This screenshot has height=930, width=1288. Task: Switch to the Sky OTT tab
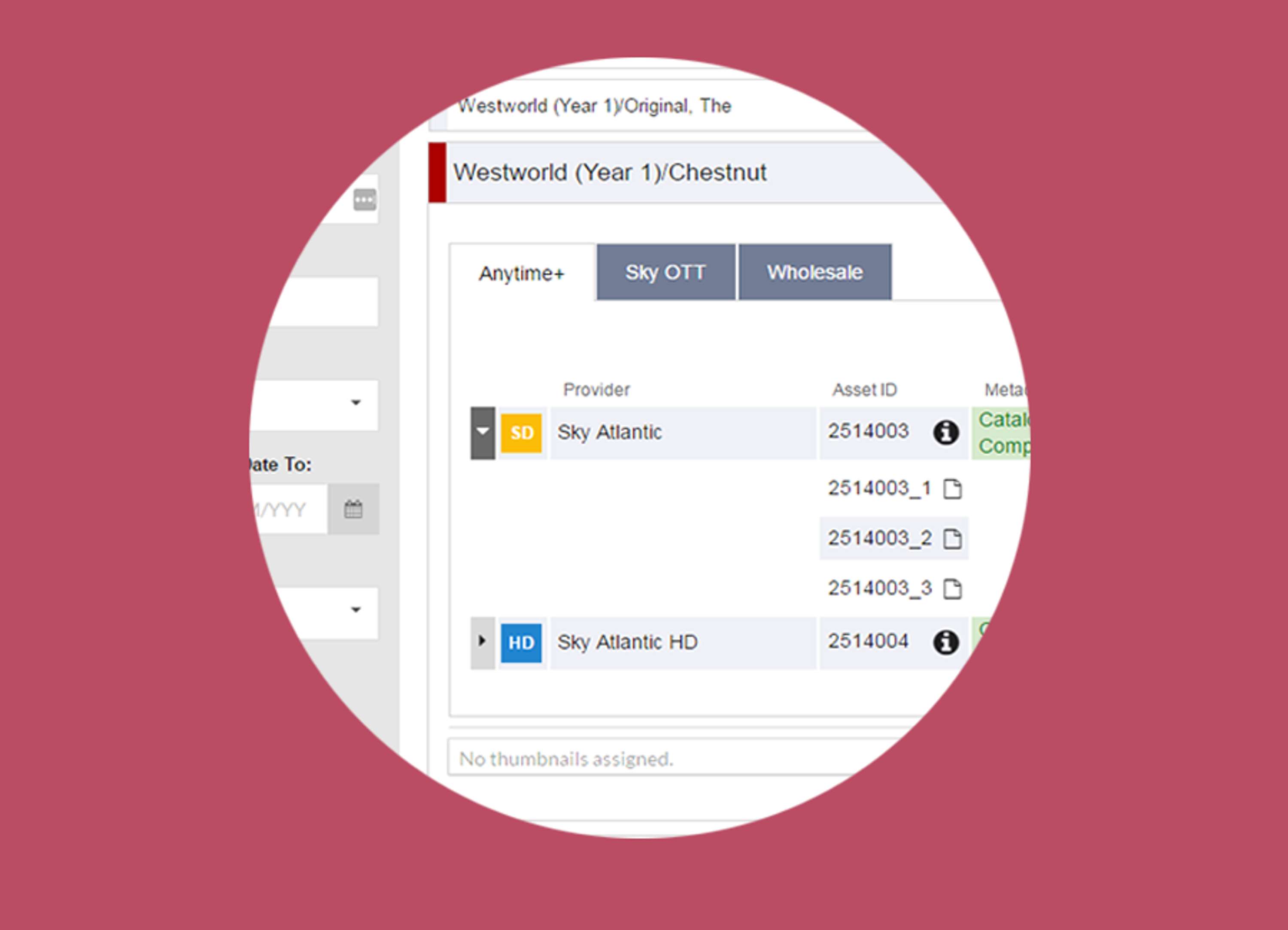(665, 272)
